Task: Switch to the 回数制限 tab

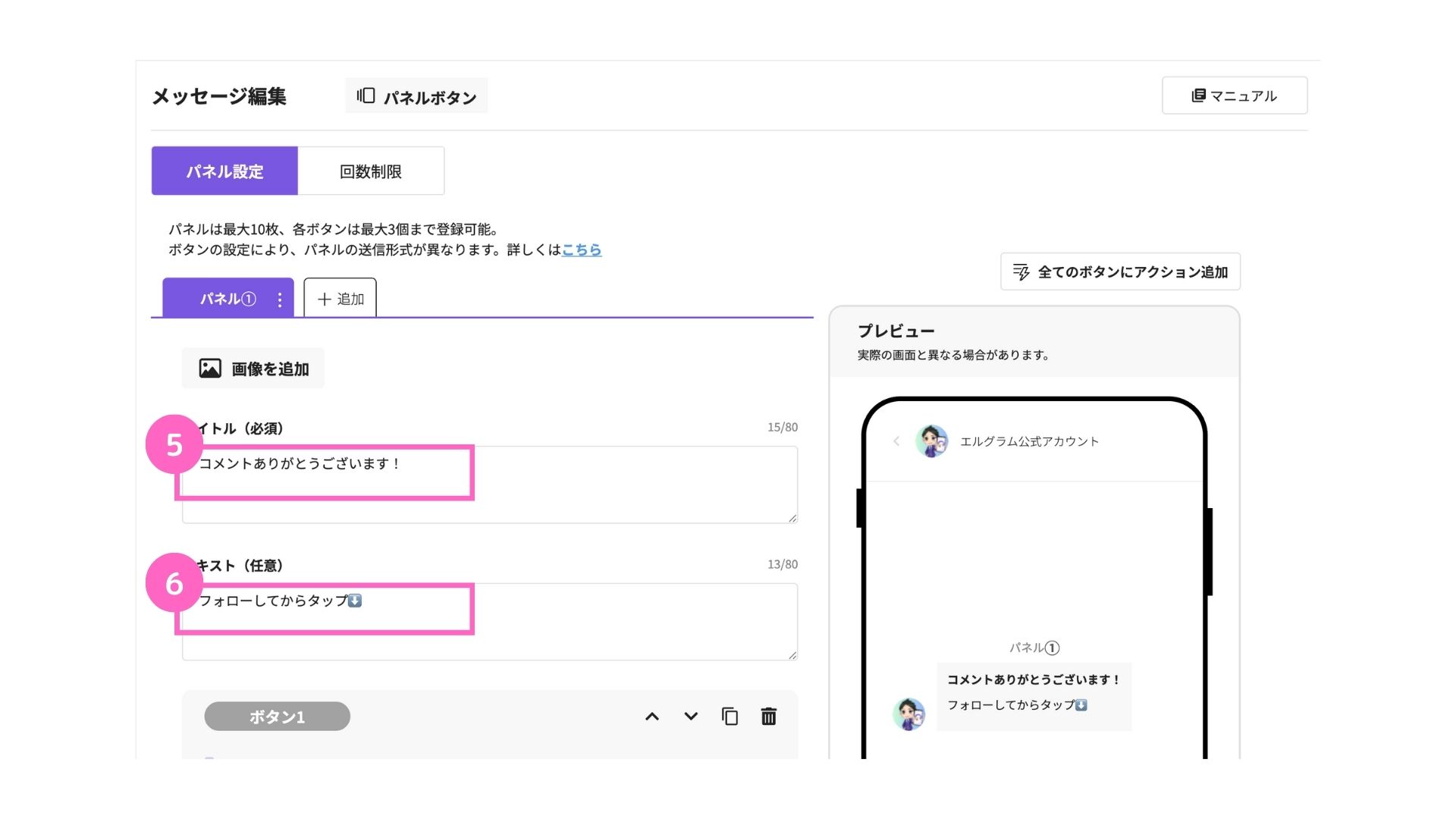Action: pos(371,171)
